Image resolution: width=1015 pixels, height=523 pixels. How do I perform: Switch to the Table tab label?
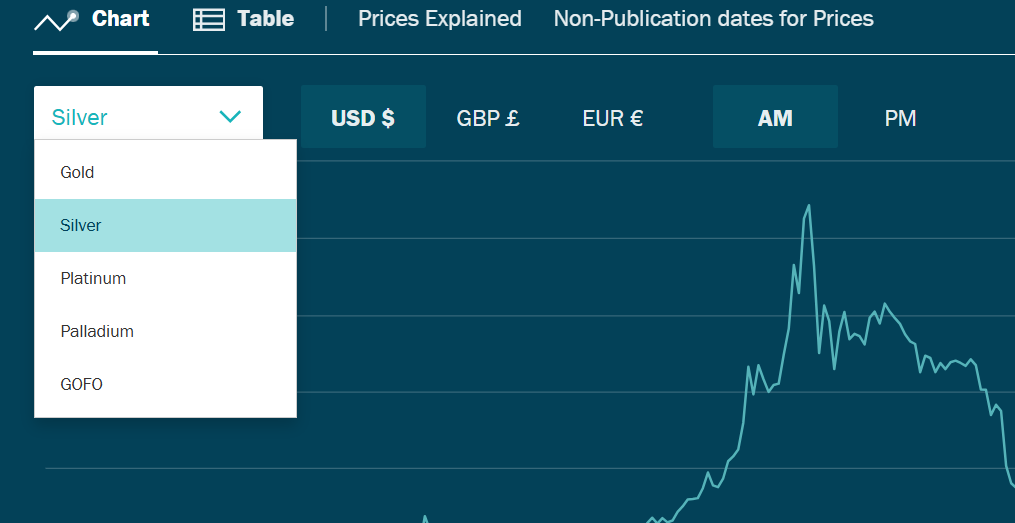click(265, 19)
